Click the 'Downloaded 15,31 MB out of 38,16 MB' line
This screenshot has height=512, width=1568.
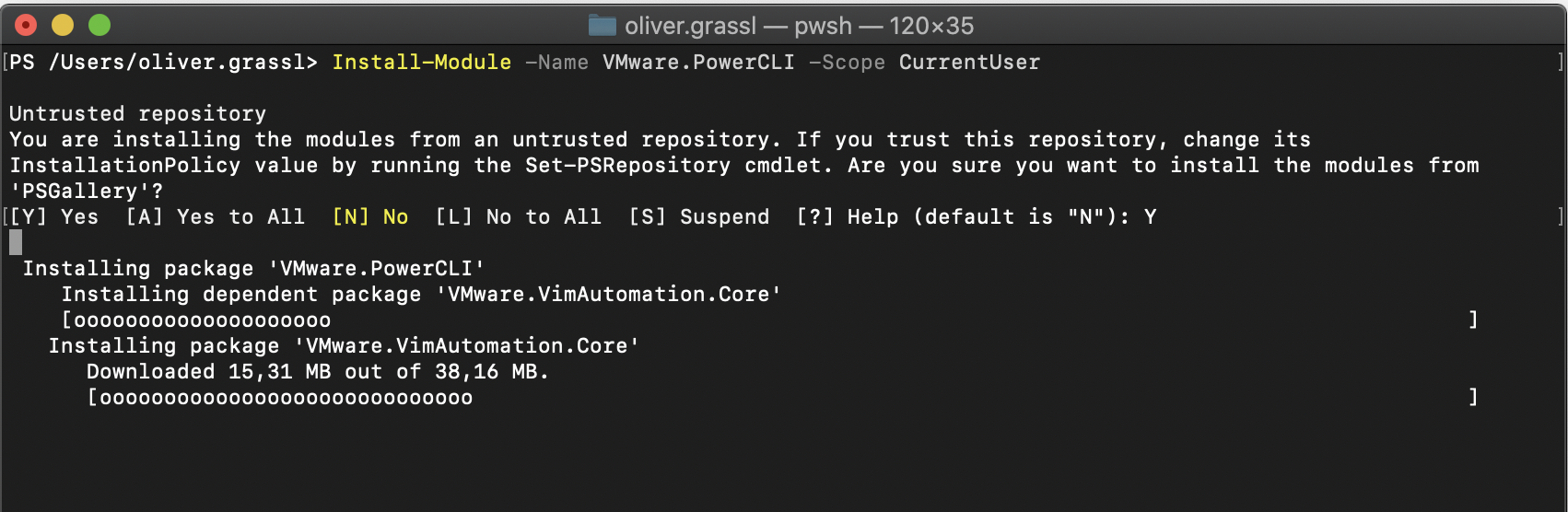318,371
